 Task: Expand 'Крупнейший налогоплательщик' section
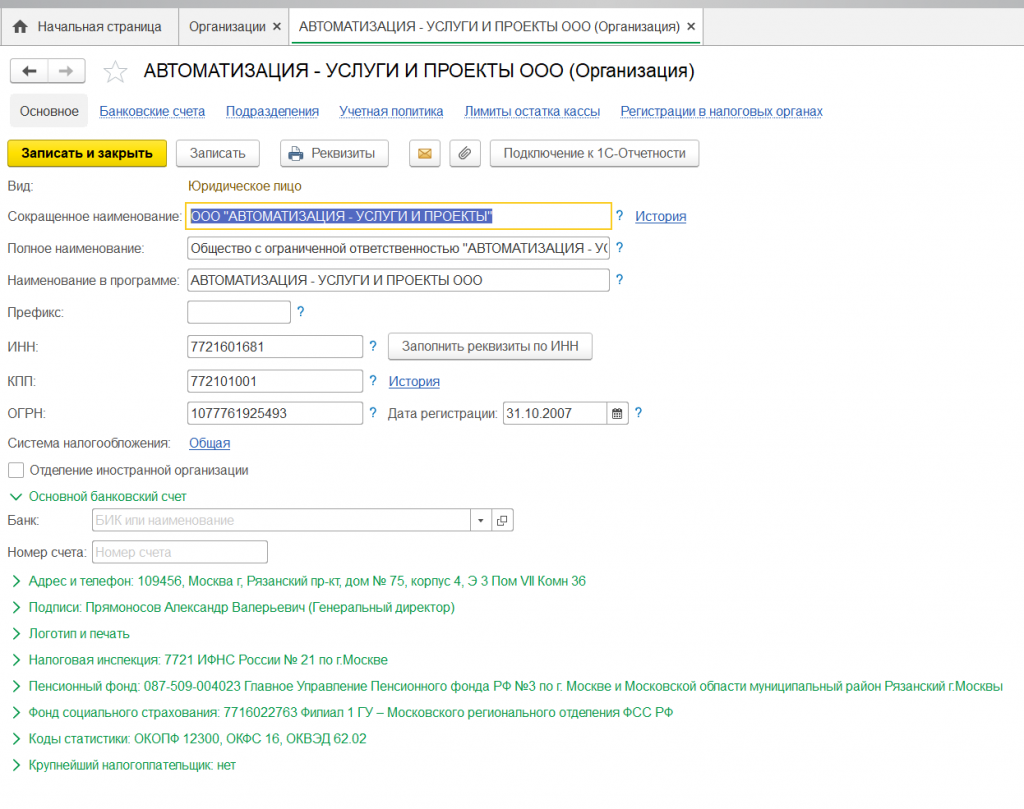[16, 765]
